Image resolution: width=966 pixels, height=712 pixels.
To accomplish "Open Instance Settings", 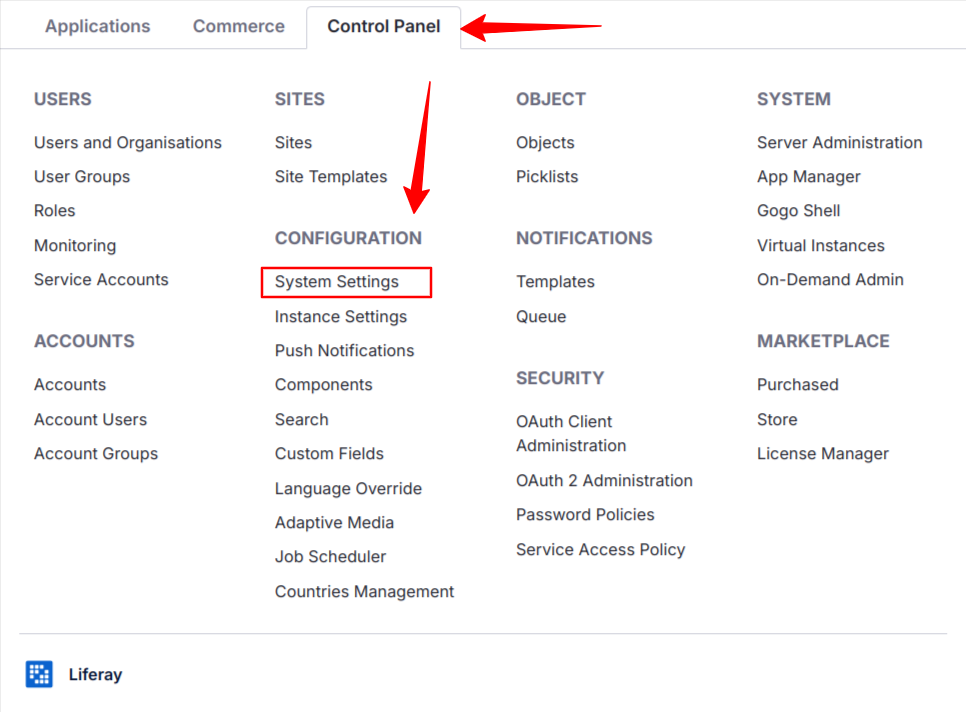I will pos(341,316).
